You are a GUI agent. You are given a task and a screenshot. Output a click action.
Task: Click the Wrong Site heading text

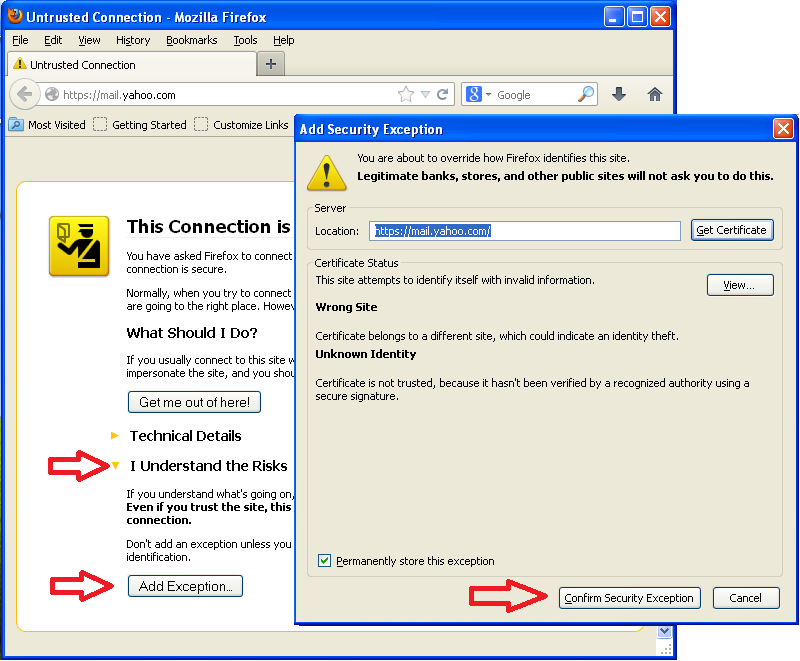[346, 307]
